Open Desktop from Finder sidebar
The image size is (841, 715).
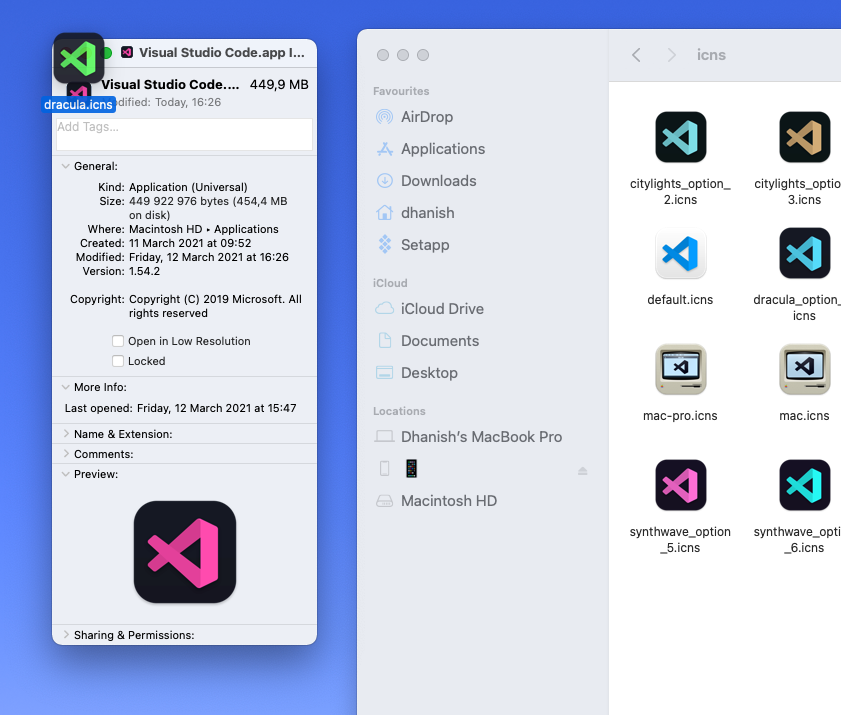pos(429,373)
